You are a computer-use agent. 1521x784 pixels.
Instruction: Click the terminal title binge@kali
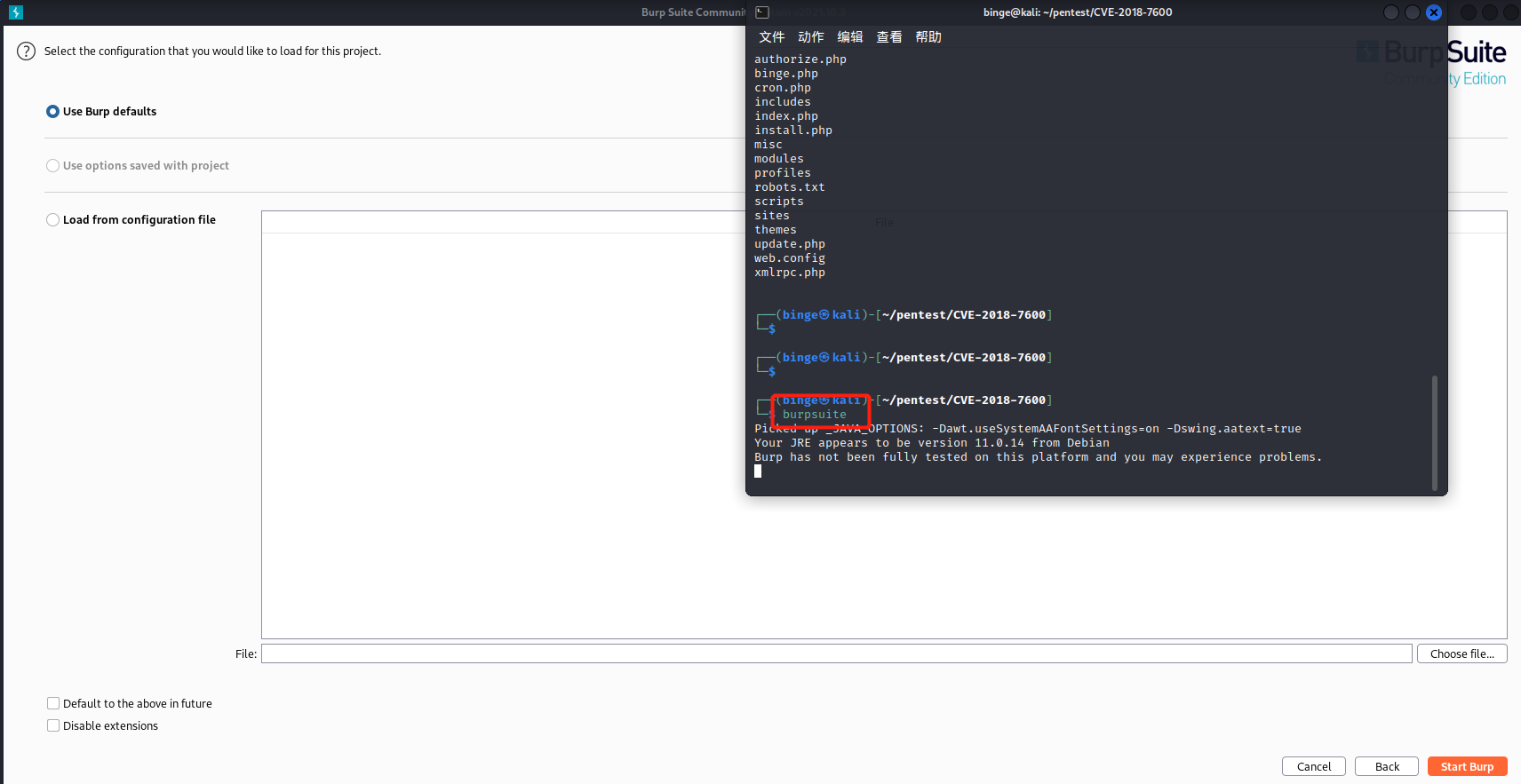[1078, 12]
